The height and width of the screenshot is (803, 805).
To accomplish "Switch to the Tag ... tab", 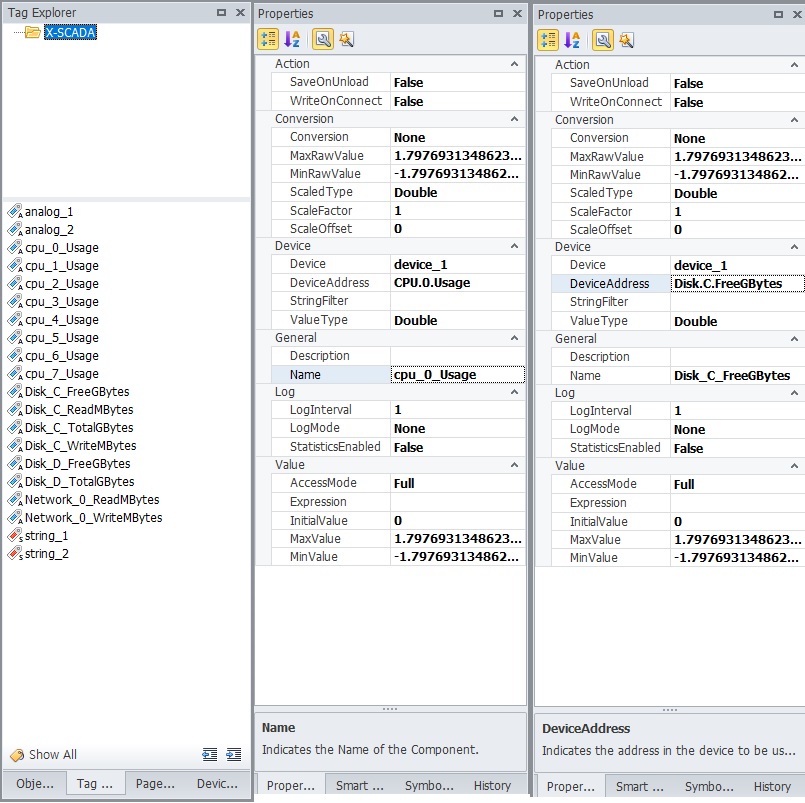I will click(95, 784).
